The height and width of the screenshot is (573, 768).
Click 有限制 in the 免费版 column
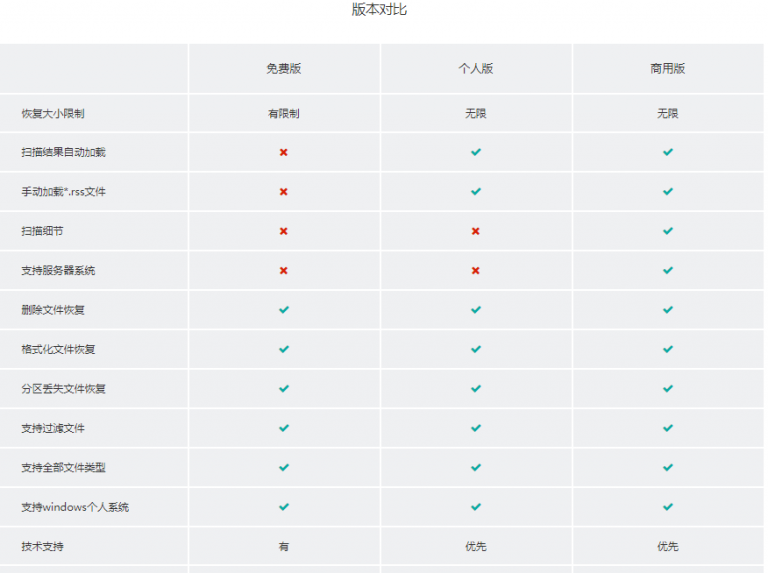[283, 114]
